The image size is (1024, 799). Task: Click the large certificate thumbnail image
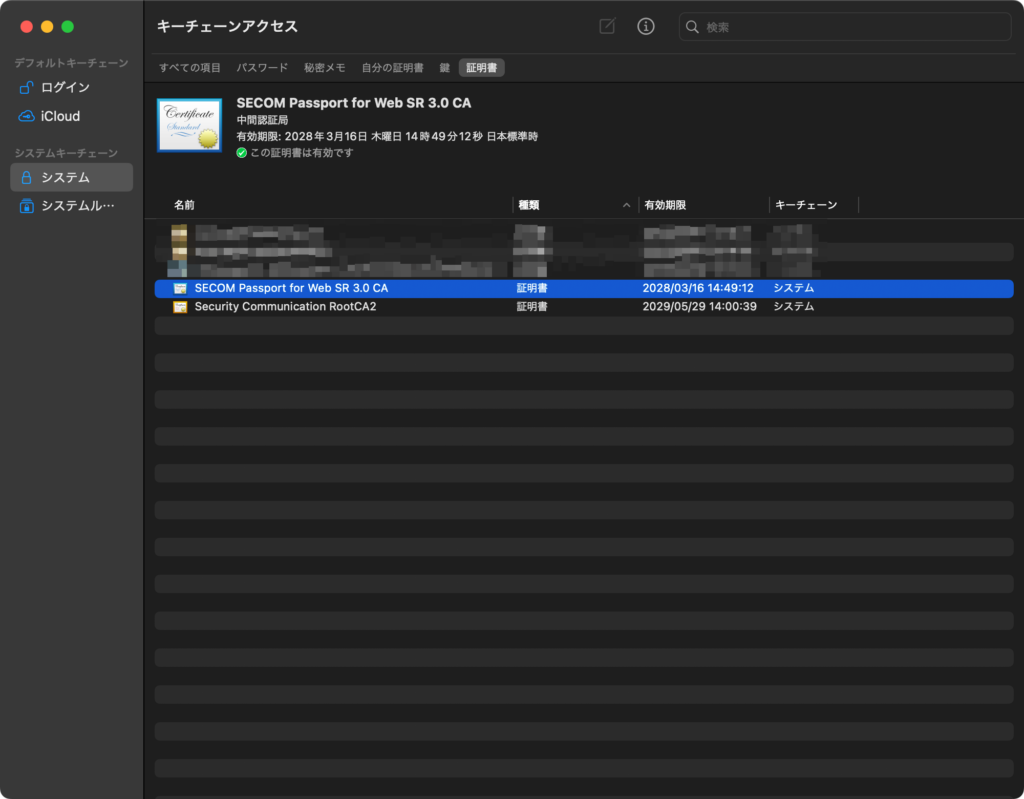click(189, 125)
